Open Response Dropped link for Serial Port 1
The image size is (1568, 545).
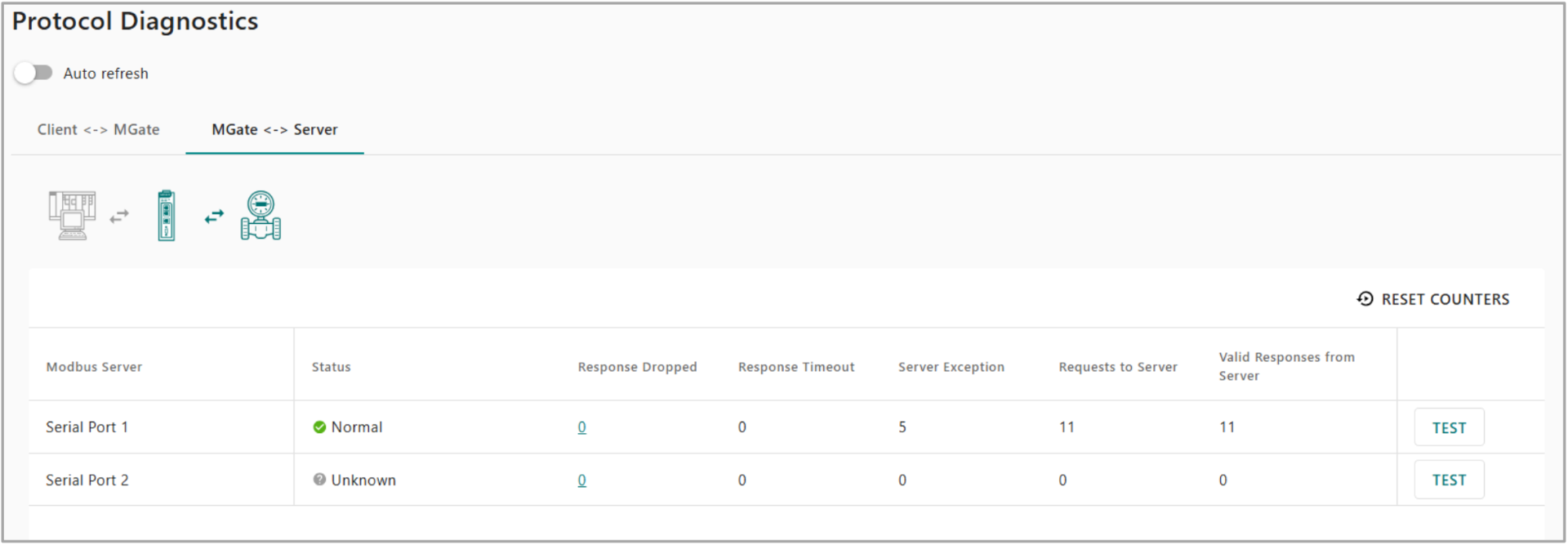pyautogui.click(x=581, y=427)
